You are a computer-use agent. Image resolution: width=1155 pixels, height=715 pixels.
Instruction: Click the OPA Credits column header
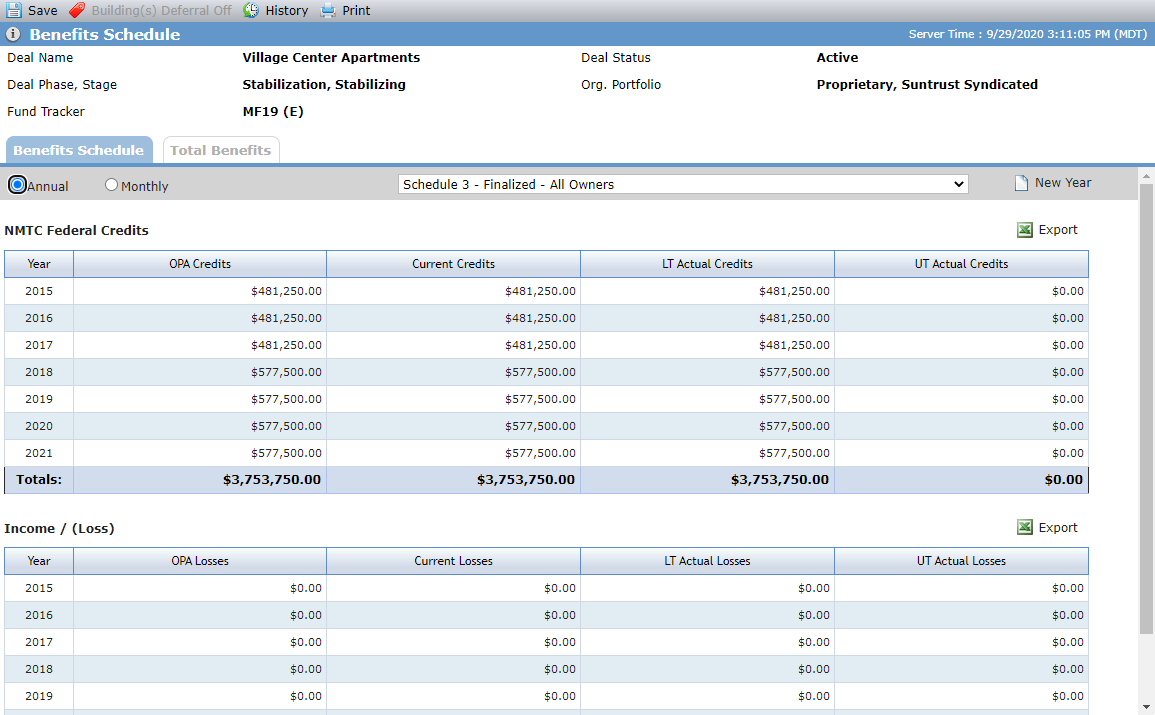pyautogui.click(x=200, y=264)
